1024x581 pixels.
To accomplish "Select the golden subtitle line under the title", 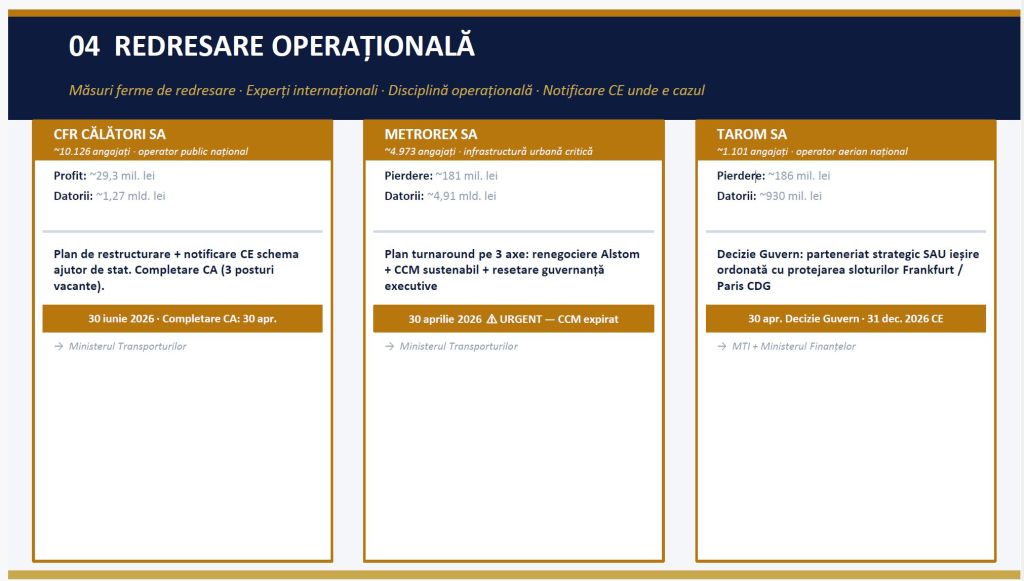I will [x=386, y=90].
